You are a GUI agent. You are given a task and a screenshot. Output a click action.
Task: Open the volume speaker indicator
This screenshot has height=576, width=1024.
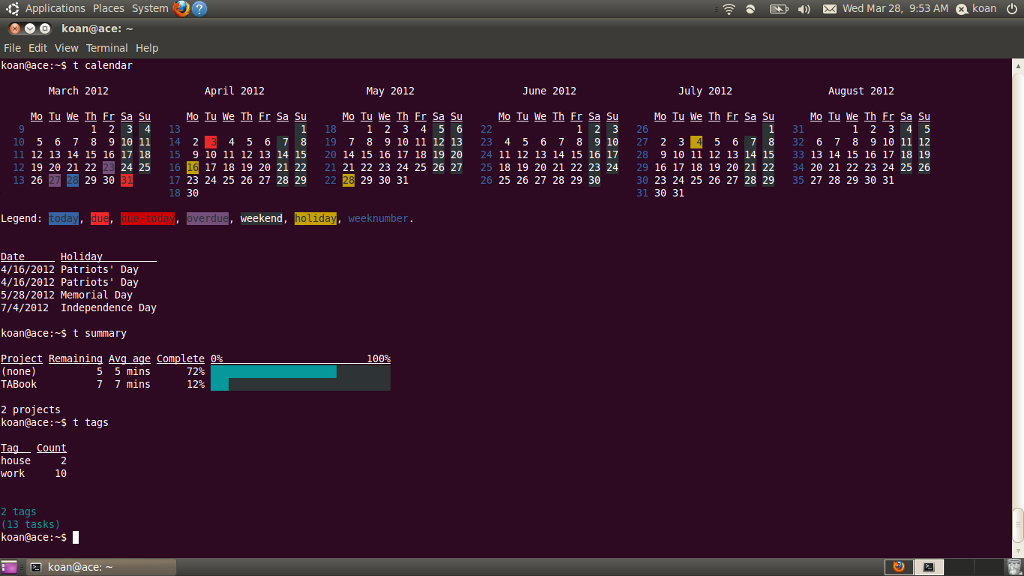pos(804,9)
